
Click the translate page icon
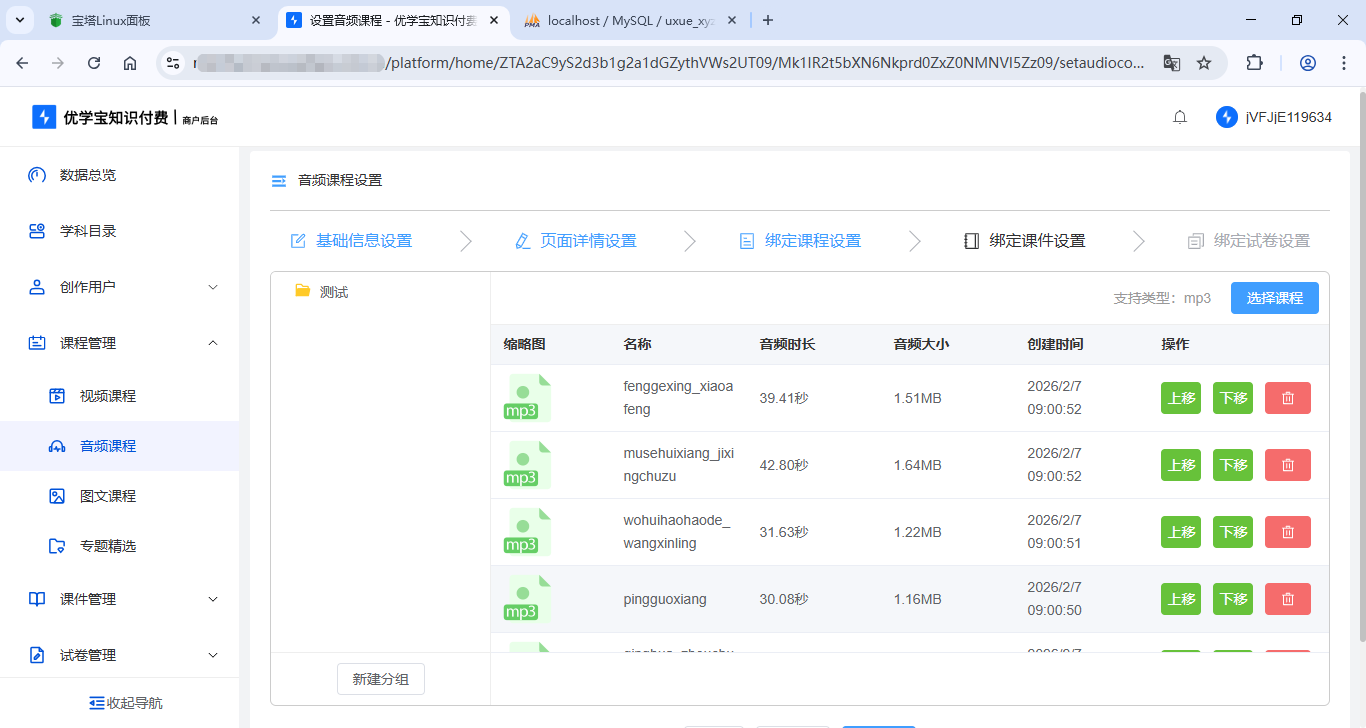coord(1171,63)
